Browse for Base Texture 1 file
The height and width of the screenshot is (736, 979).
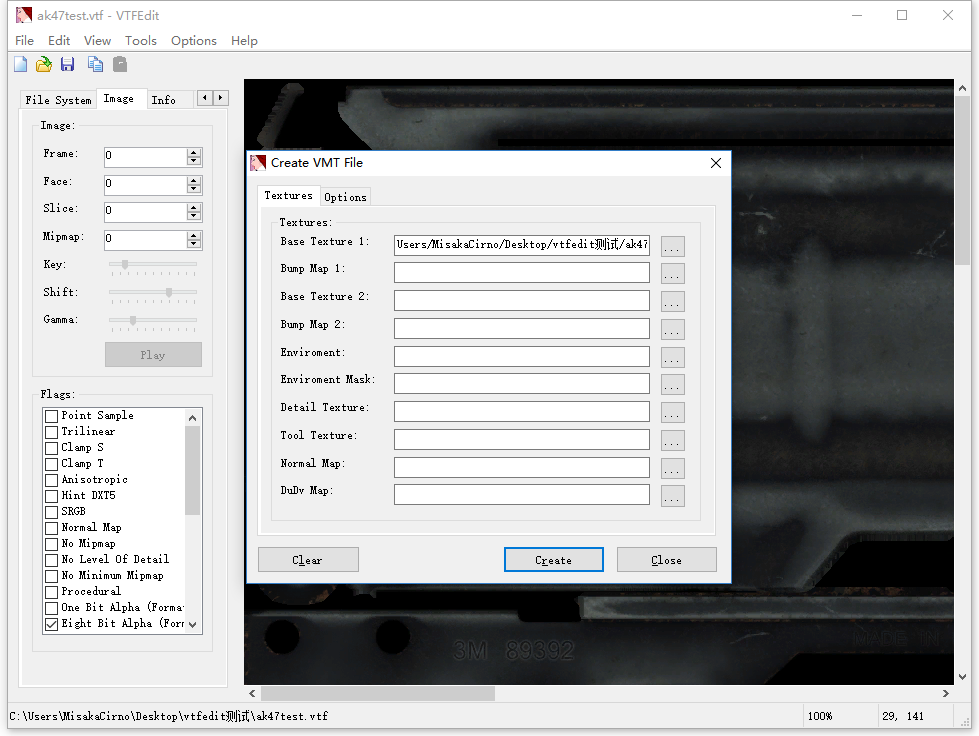pyautogui.click(x=672, y=247)
